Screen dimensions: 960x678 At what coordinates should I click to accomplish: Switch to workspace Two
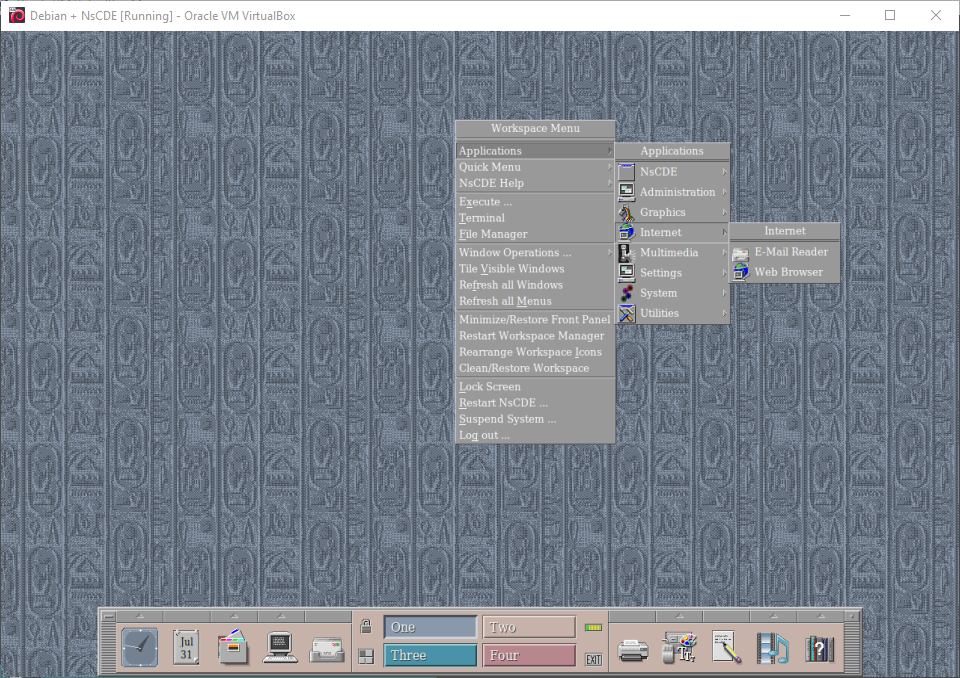(529, 627)
